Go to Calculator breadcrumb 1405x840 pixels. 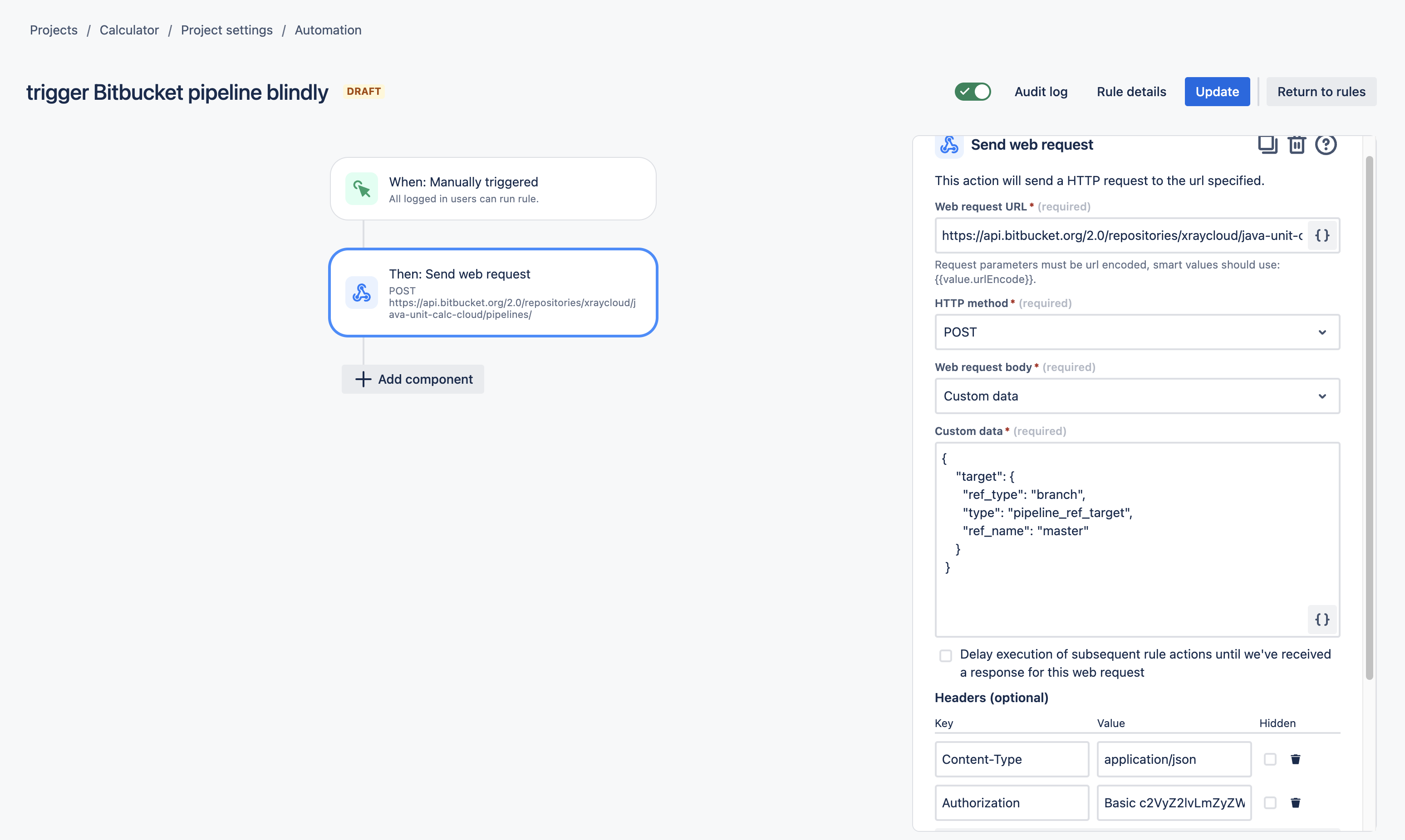click(x=129, y=30)
